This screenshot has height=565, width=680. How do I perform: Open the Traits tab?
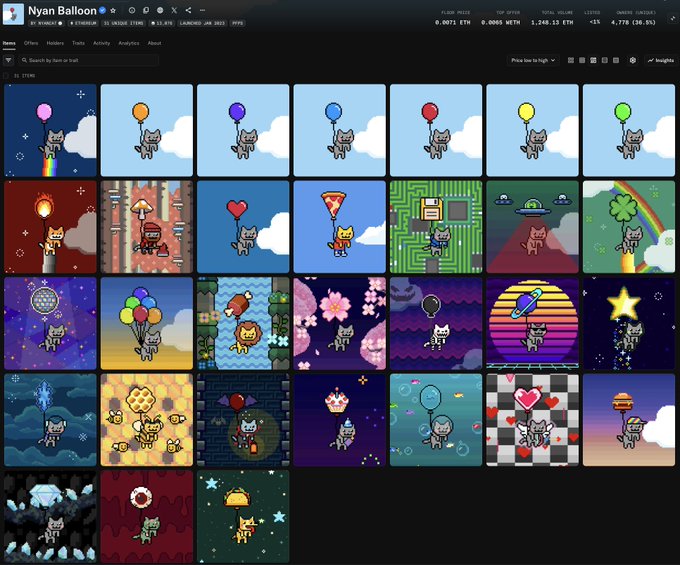78,43
